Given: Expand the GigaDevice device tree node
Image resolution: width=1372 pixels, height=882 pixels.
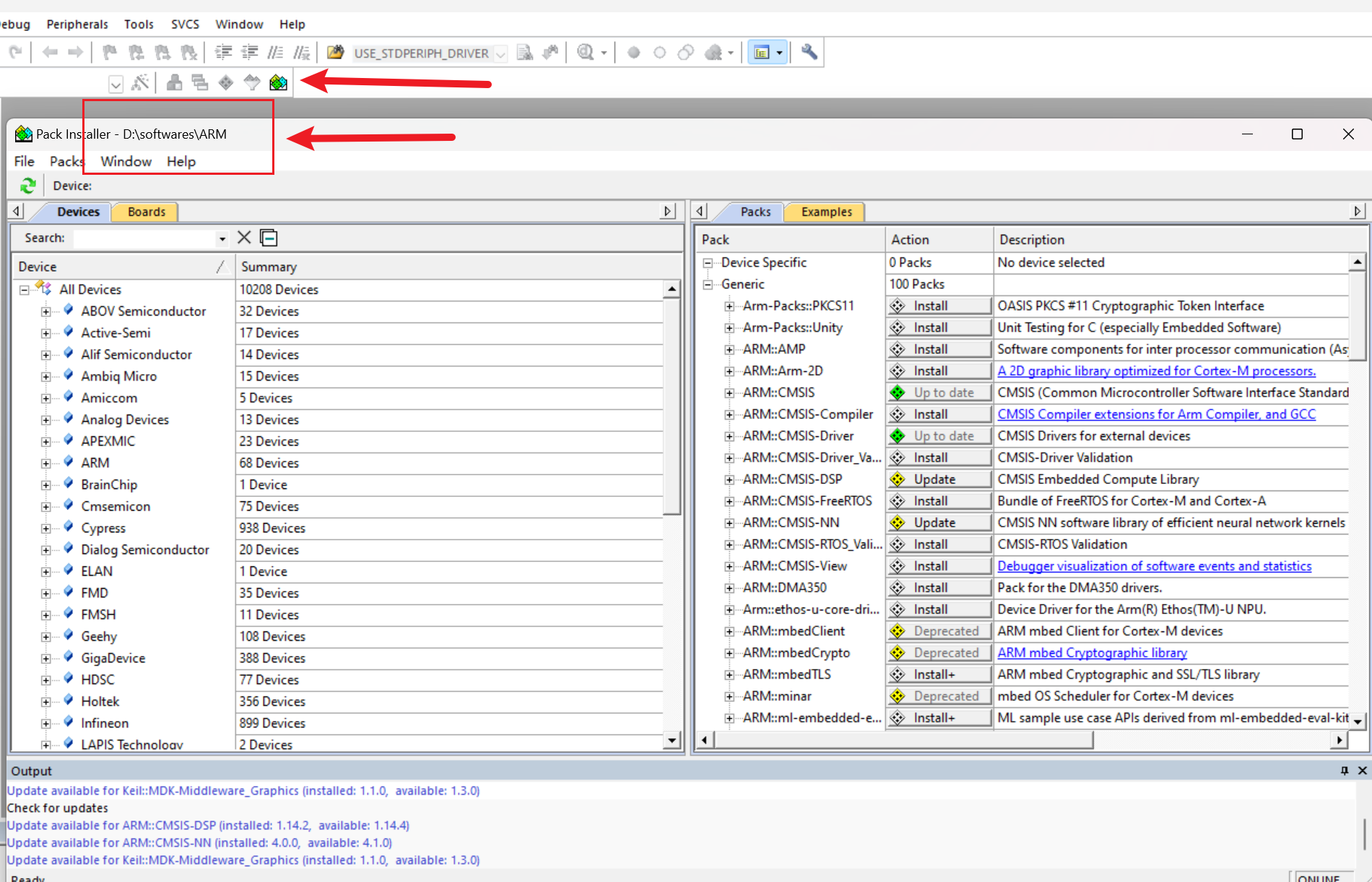Looking at the screenshot, I should point(45,659).
